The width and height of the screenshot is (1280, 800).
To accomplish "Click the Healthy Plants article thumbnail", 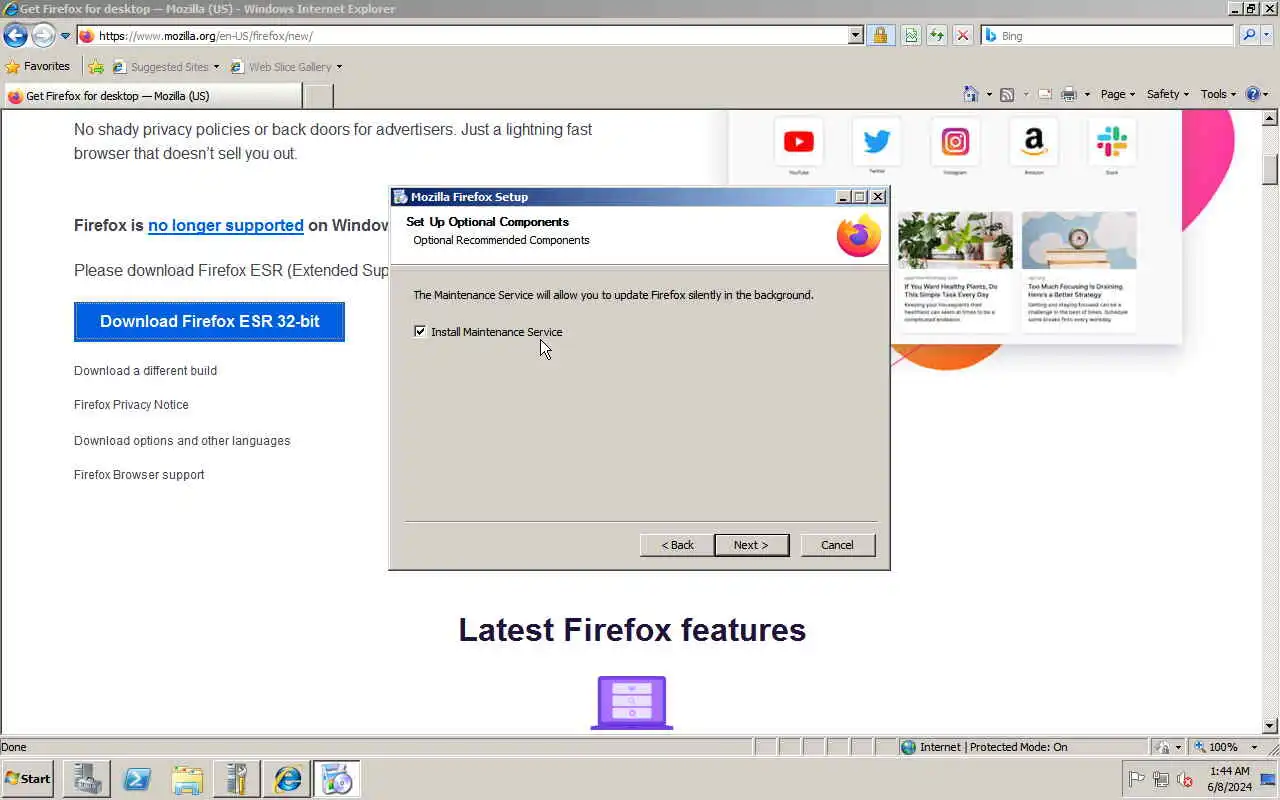I will (x=955, y=240).
